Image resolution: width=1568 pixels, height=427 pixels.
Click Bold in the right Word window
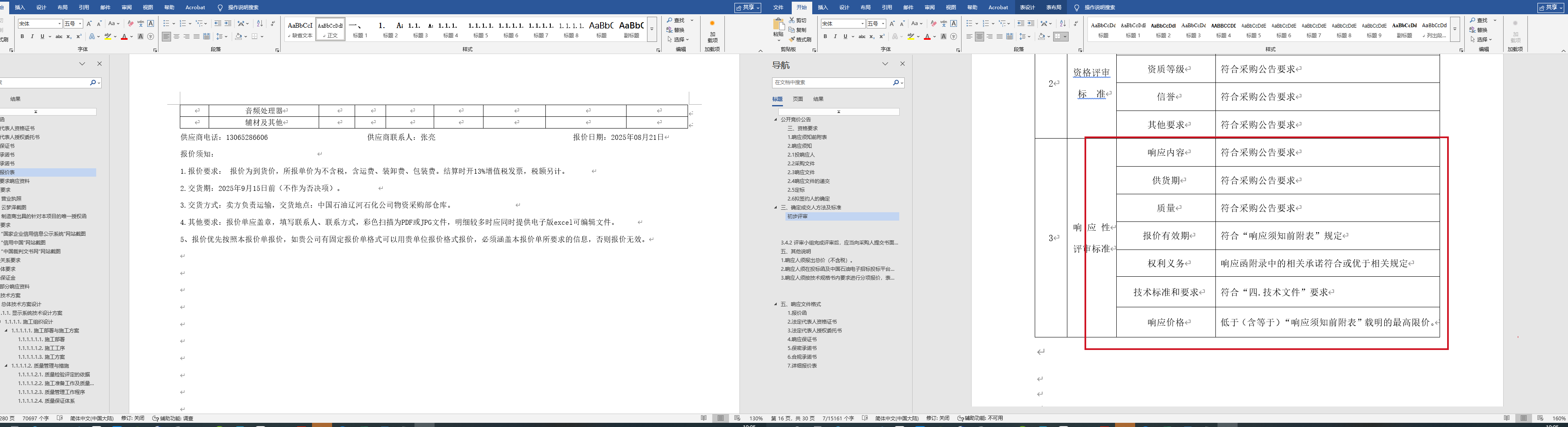(x=825, y=36)
